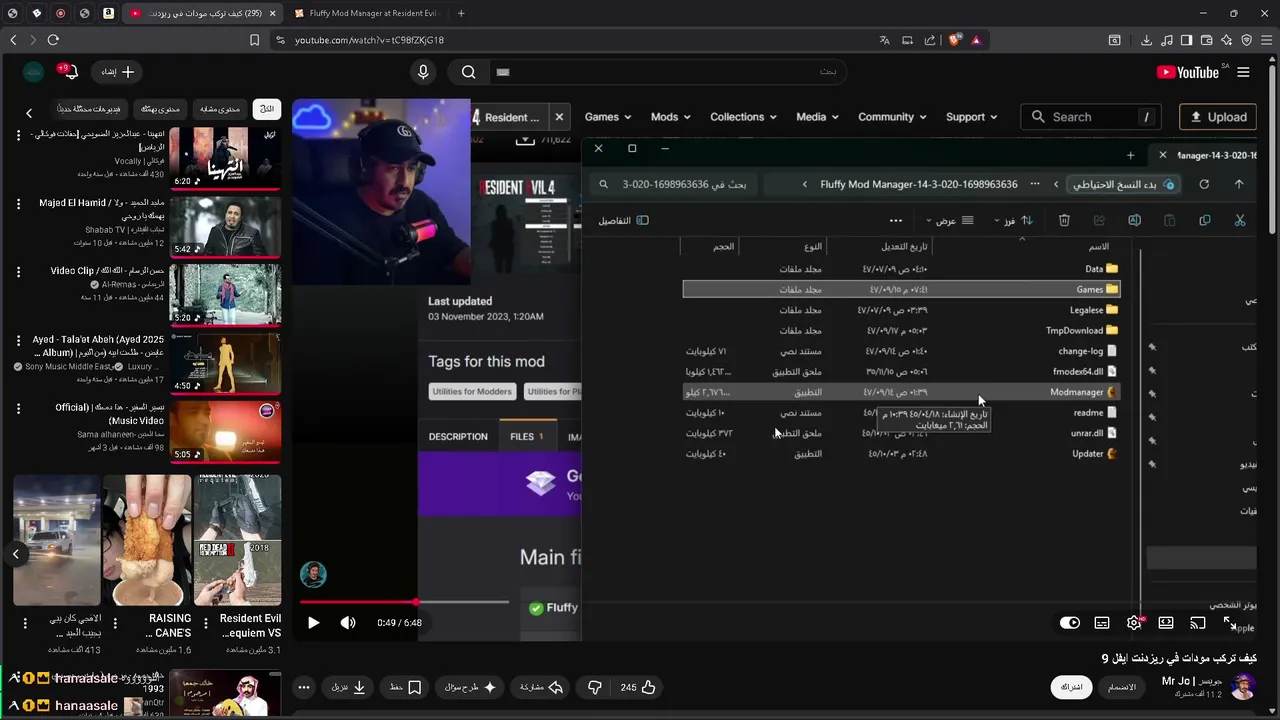
Task: Open more actions ellipsis below the video
Action: point(304,687)
